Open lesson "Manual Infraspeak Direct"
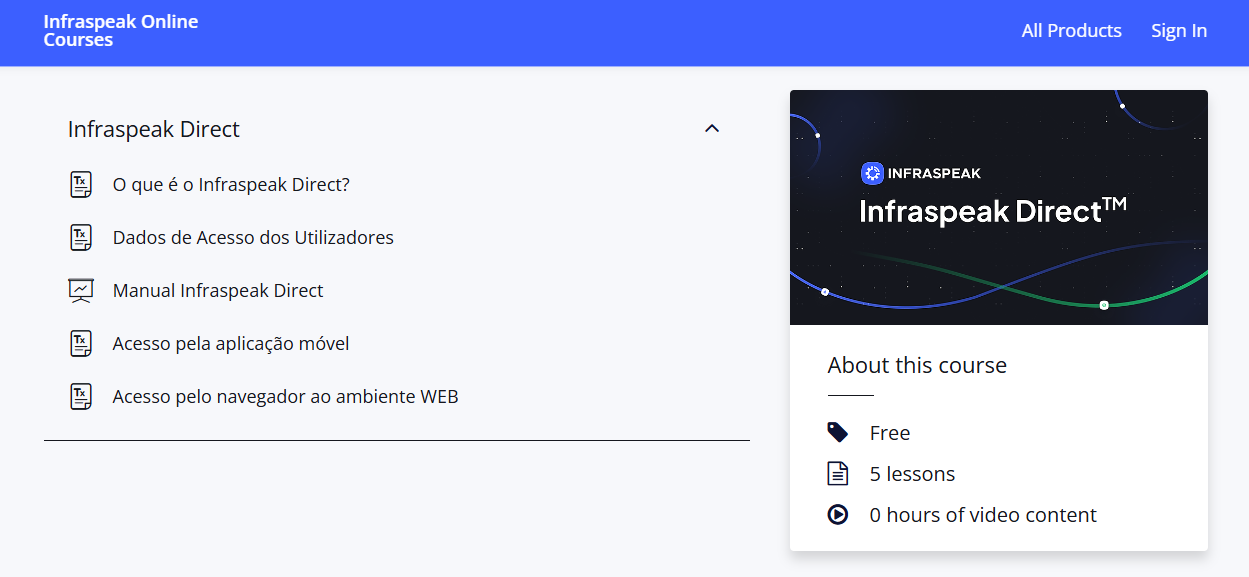1249x577 pixels. (x=218, y=291)
